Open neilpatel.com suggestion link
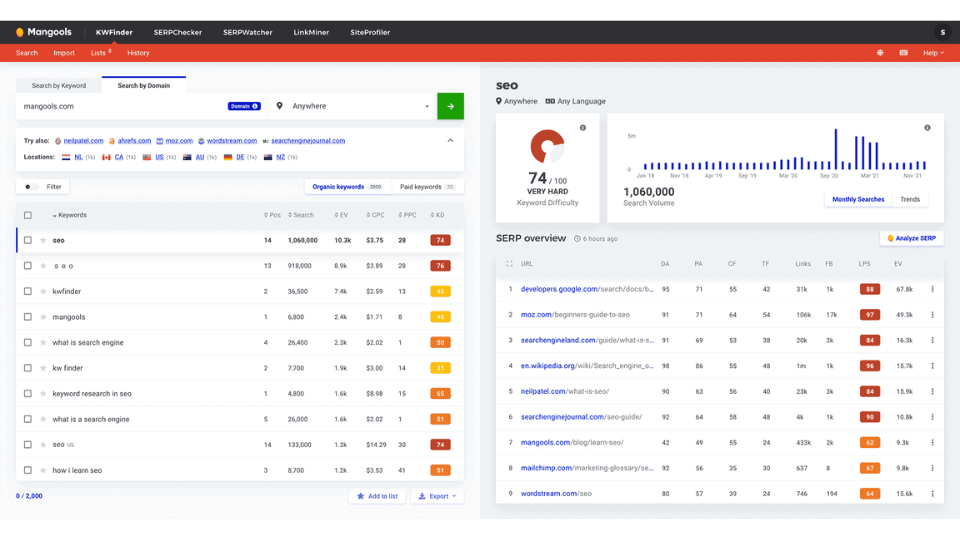 click(x=83, y=141)
